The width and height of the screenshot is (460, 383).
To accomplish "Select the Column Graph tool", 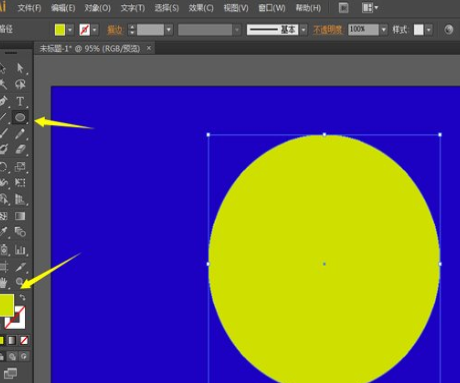I will coord(20,249).
